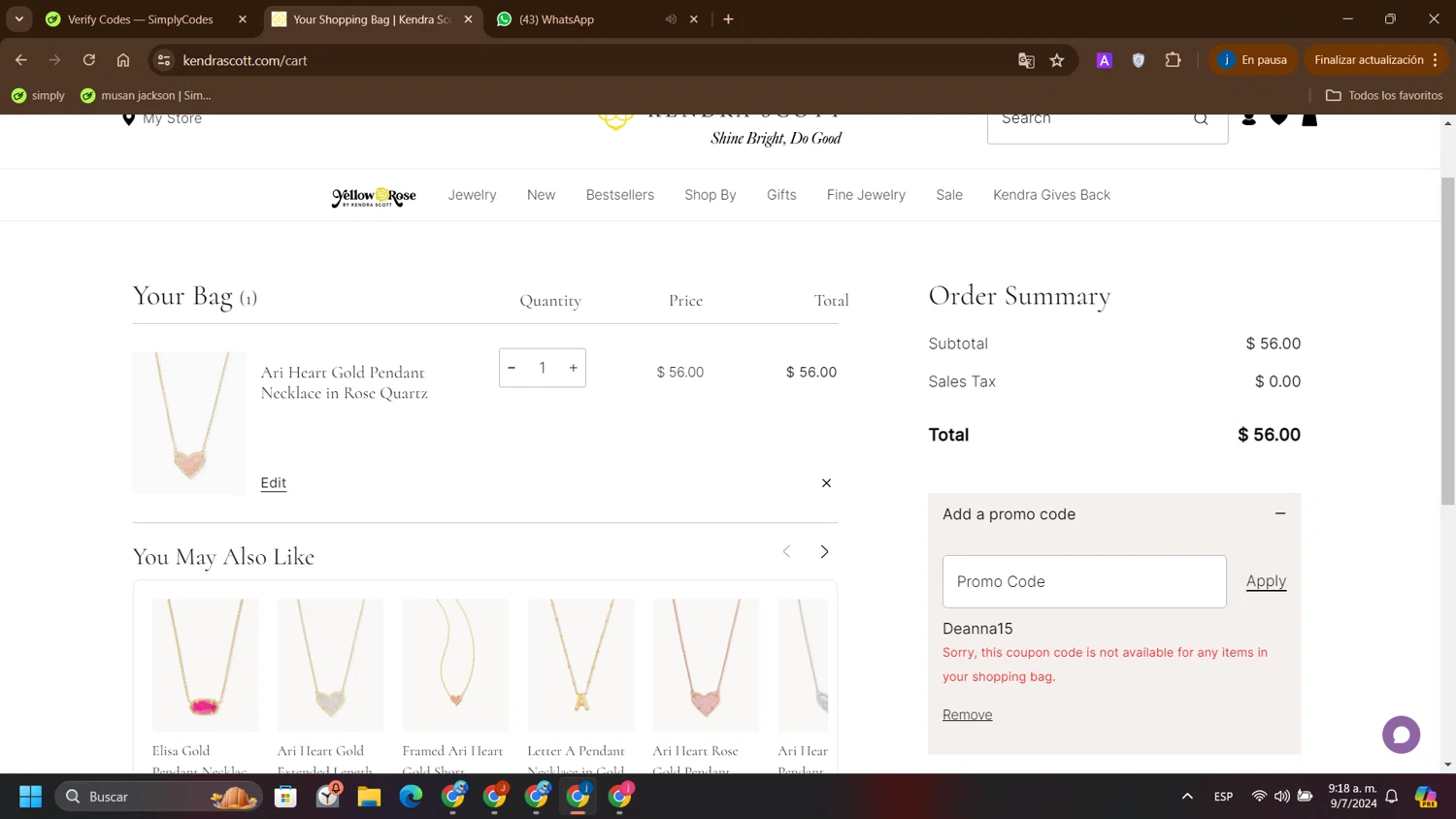Click the Promo Code input field
1456x819 pixels.
click(1084, 581)
